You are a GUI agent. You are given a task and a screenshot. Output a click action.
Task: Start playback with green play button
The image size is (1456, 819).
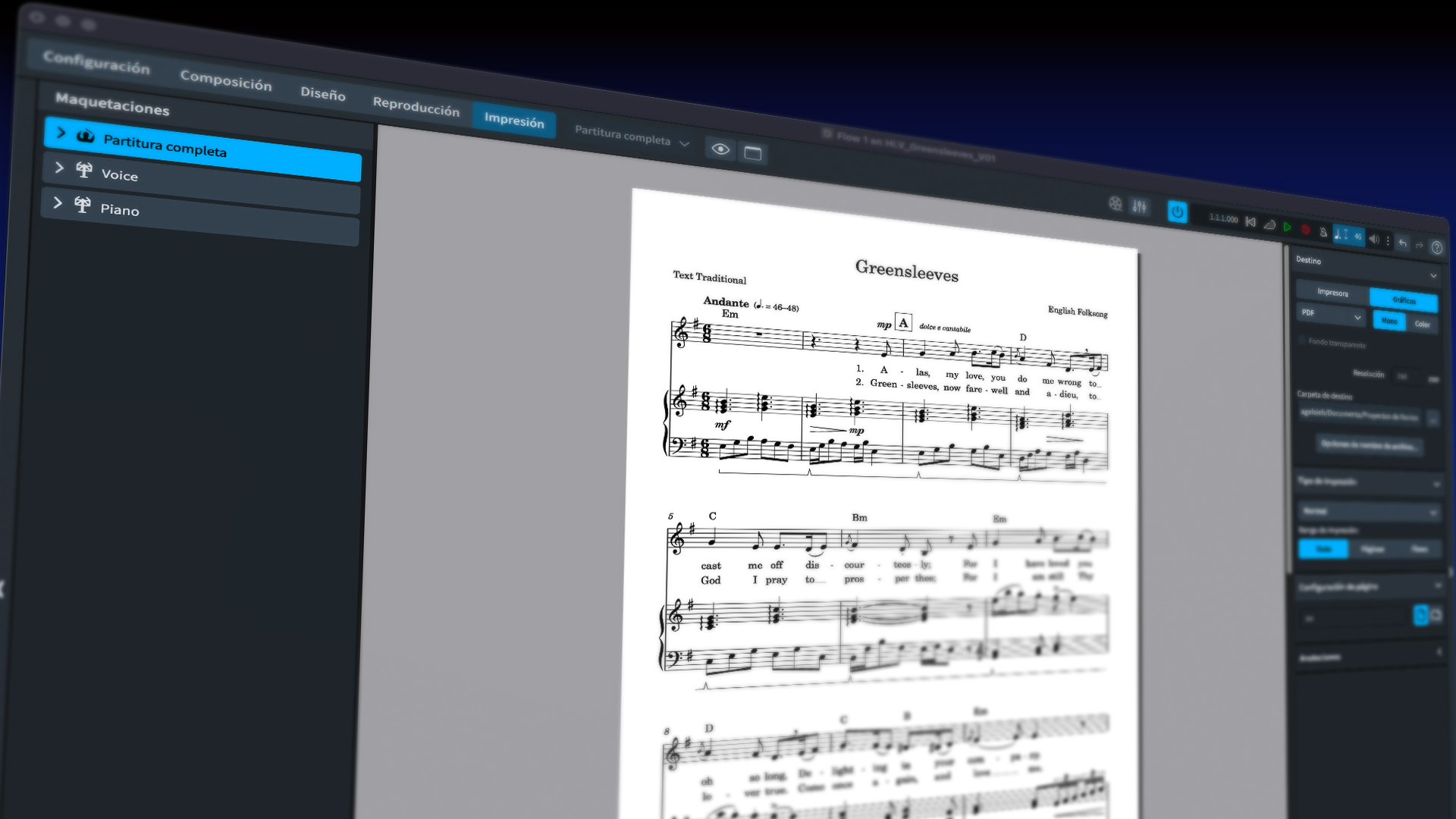coord(1287,227)
